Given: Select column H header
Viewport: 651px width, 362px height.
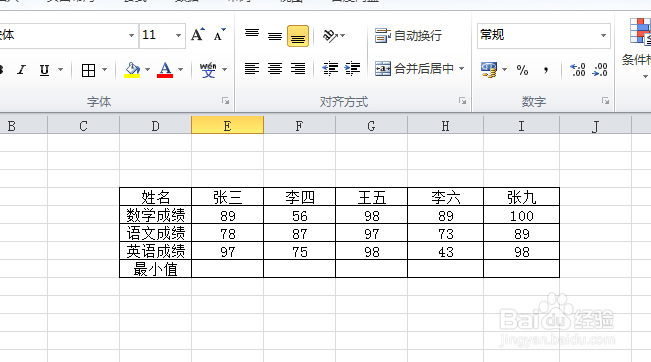Looking at the screenshot, I should pos(445,125).
